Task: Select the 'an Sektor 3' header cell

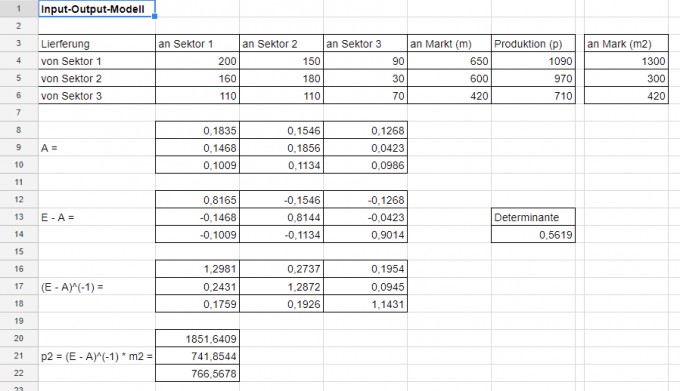Action: click(366, 43)
